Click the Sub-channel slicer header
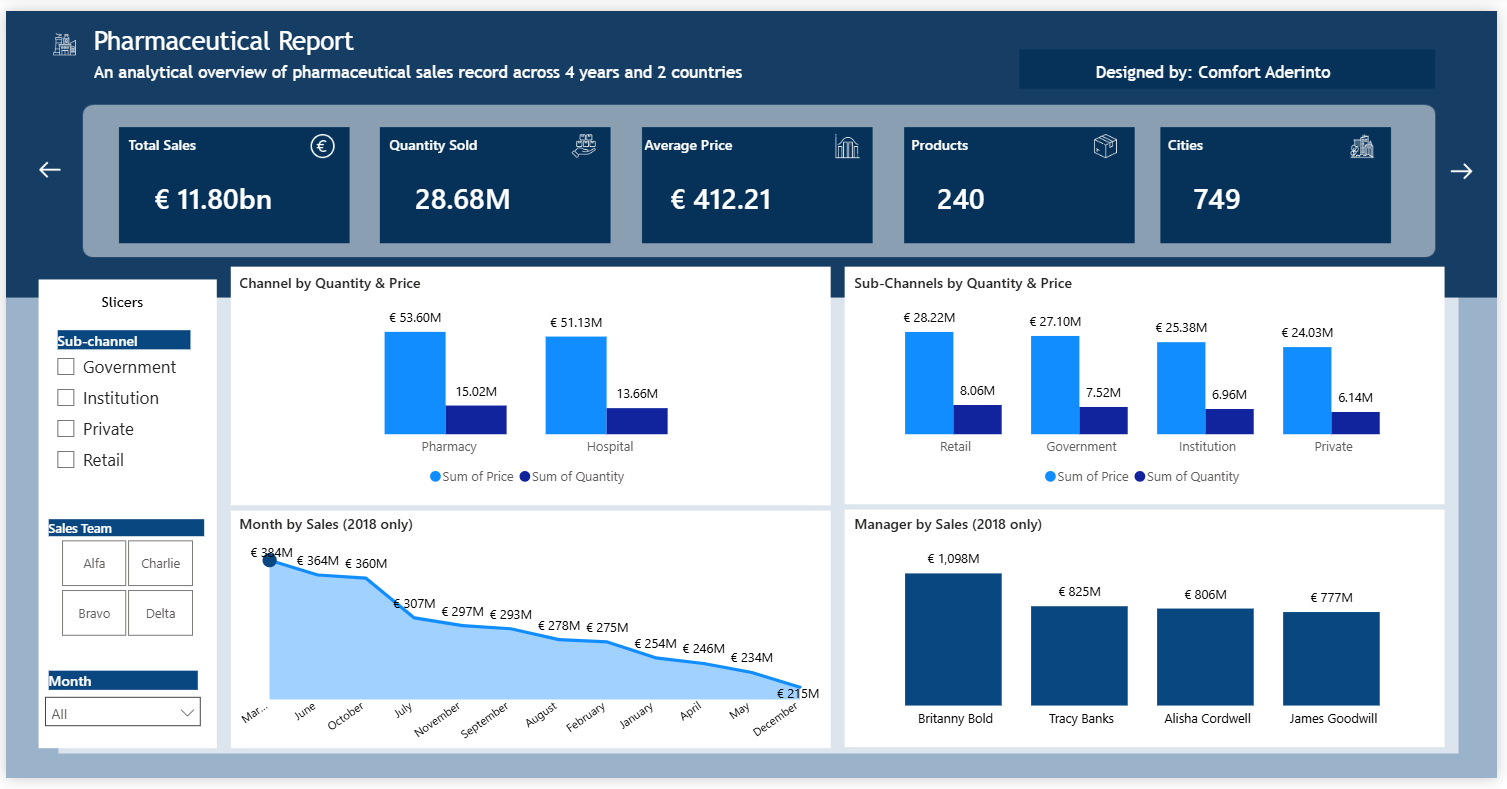This screenshot has height=789, width=1507. [123, 340]
